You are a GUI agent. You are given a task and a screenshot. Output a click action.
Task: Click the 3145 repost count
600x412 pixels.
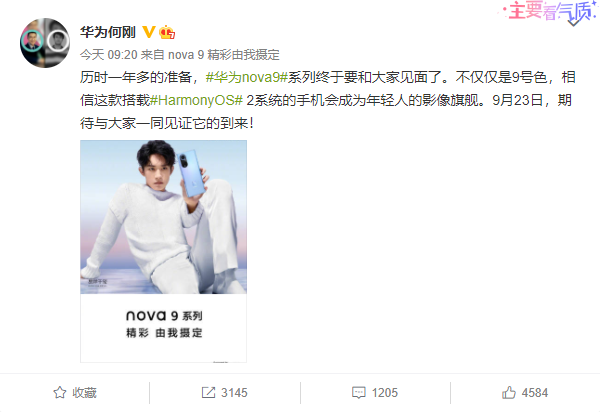tap(234, 393)
